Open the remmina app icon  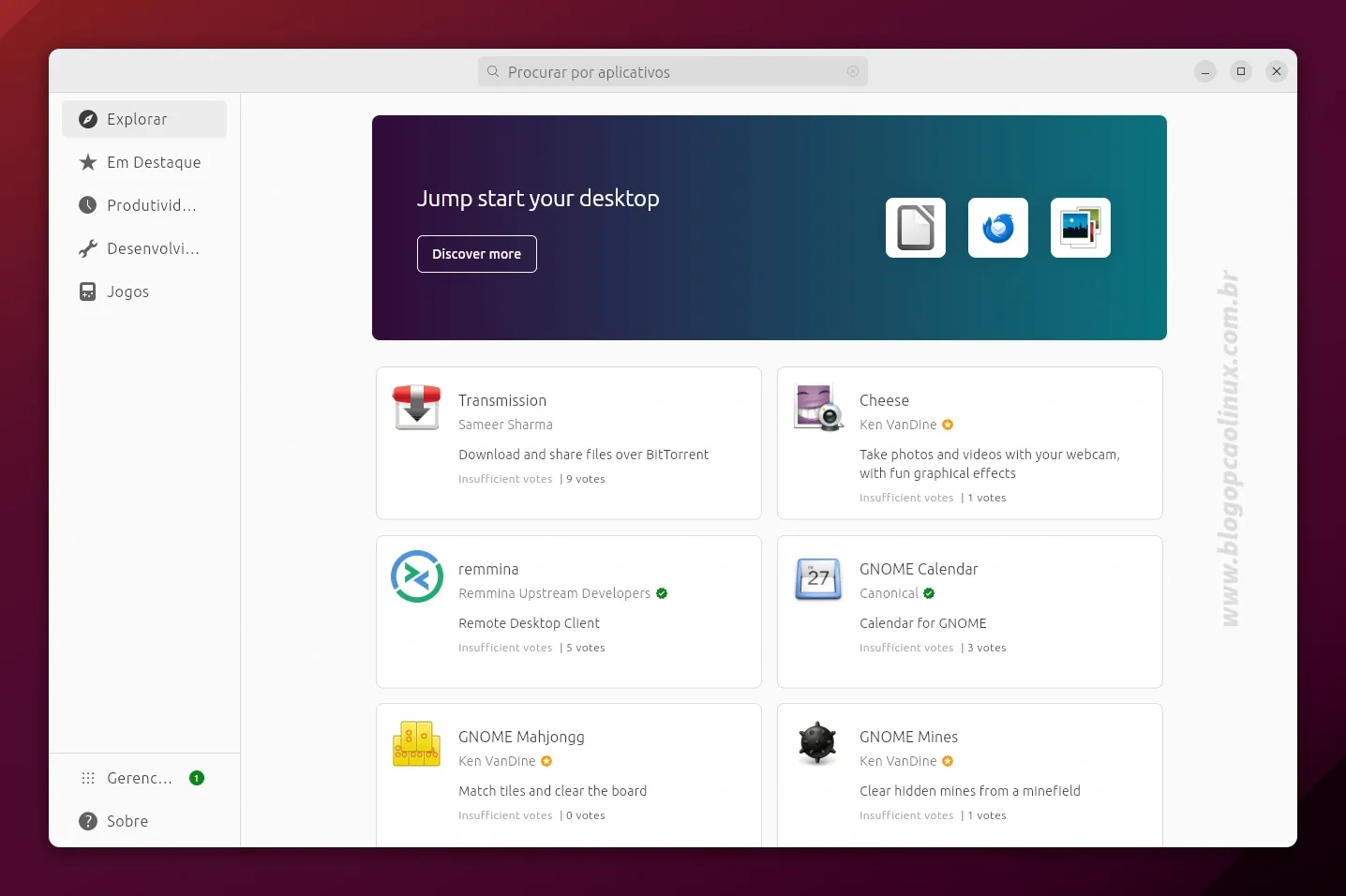click(417, 576)
